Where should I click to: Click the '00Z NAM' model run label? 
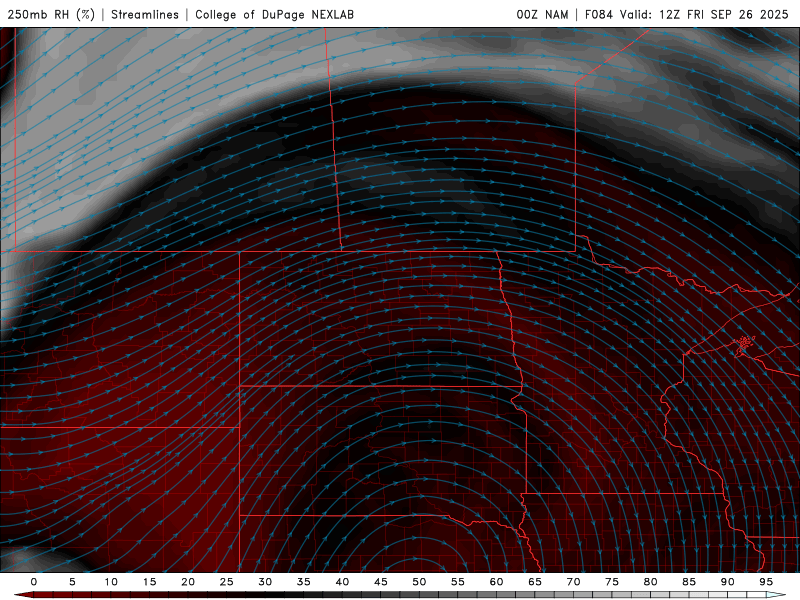(542, 14)
